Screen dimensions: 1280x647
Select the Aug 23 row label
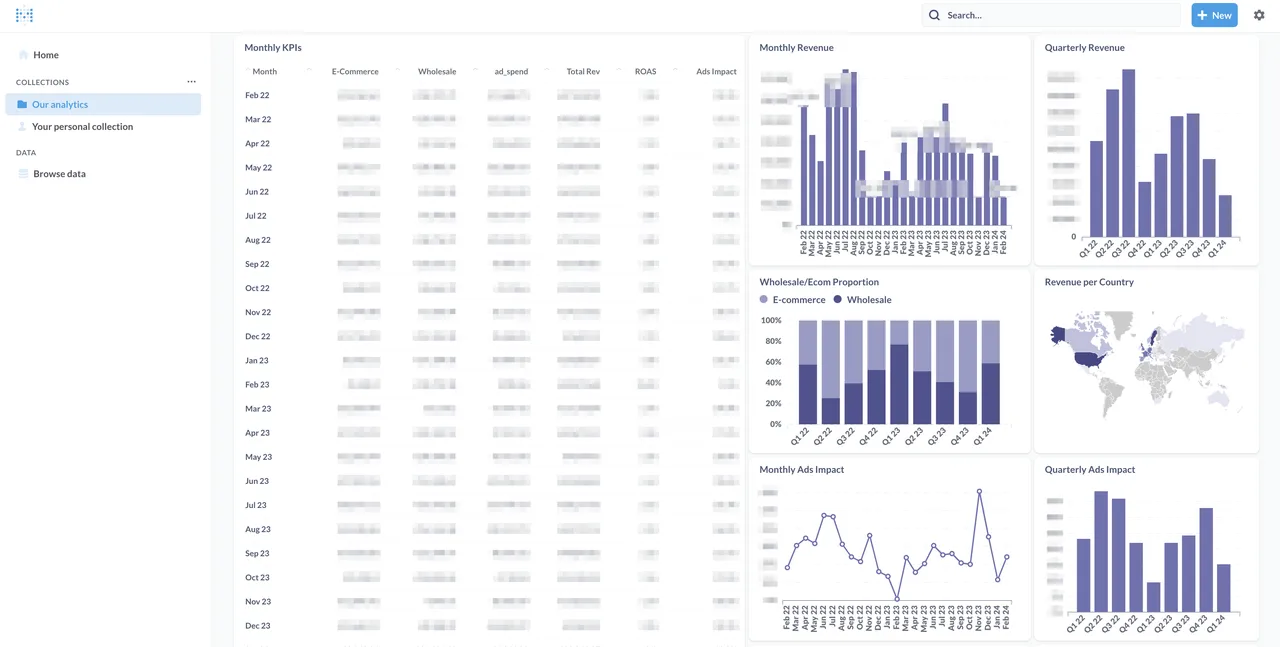(258, 529)
